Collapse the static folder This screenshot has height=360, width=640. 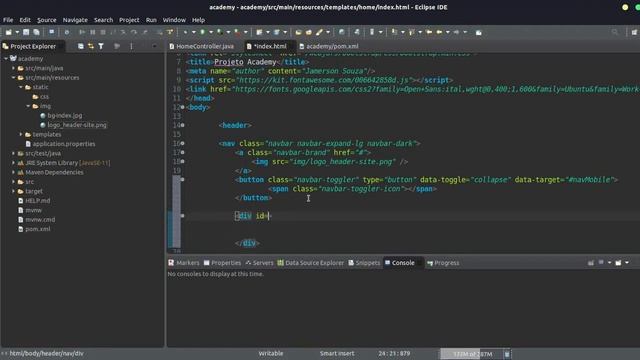click(21, 87)
